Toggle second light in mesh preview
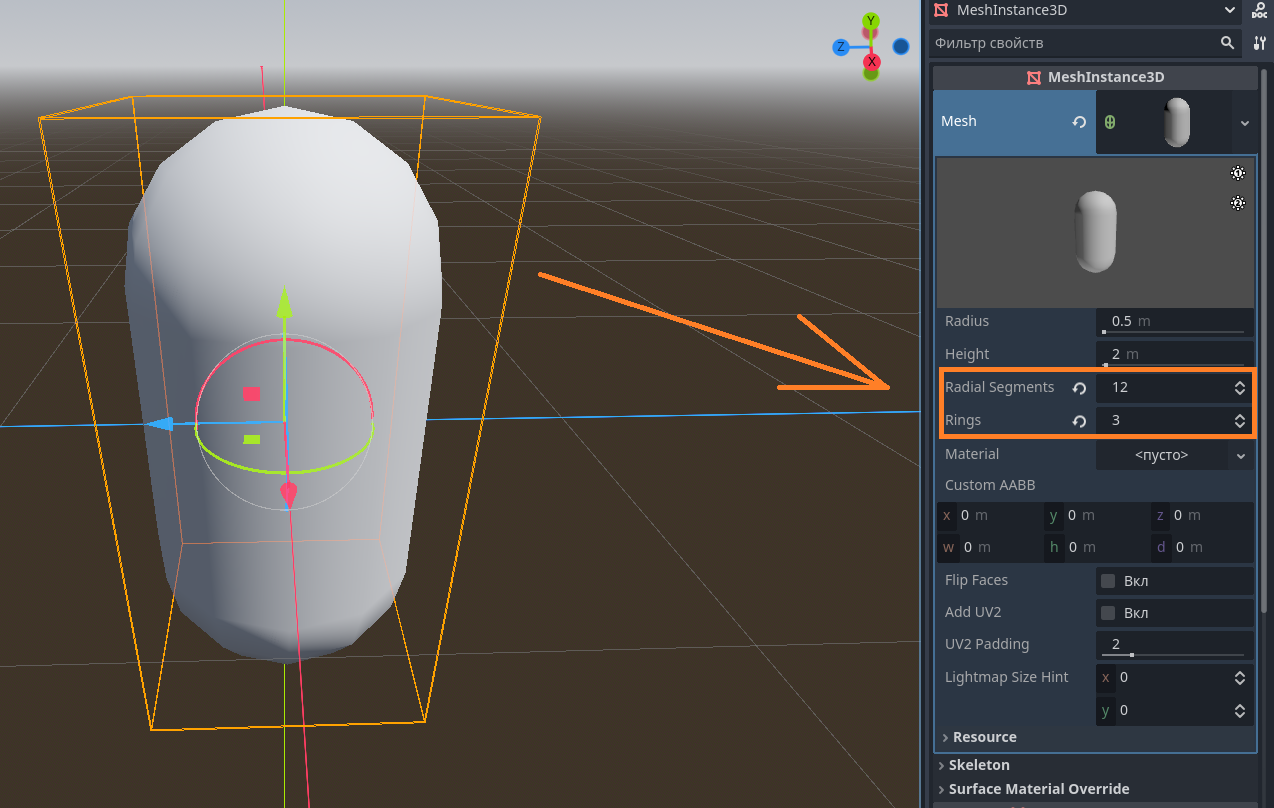The height and width of the screenshot is (808, 1274). click(1238, 203)
